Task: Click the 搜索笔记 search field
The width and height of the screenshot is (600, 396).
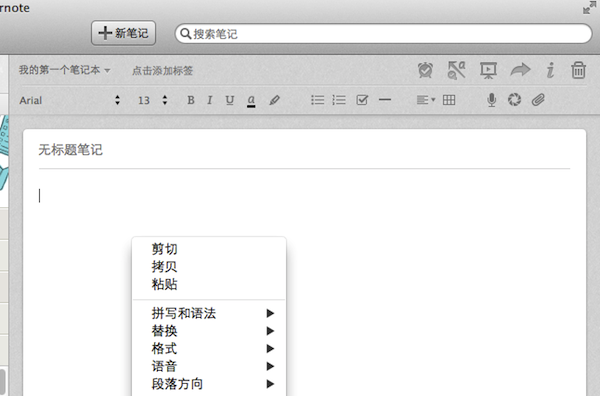Action: (x=383, y=34)
